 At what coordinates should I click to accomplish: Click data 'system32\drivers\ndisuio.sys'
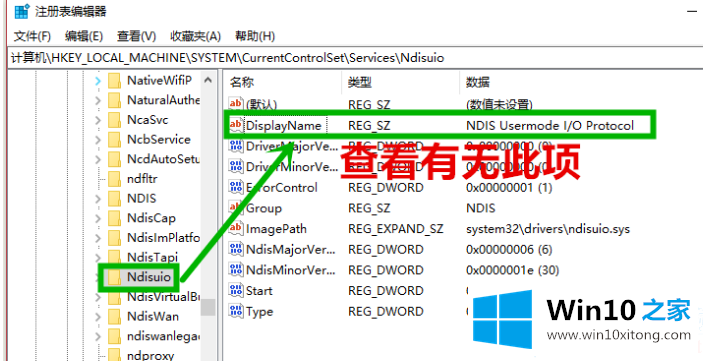click(548, 229)
